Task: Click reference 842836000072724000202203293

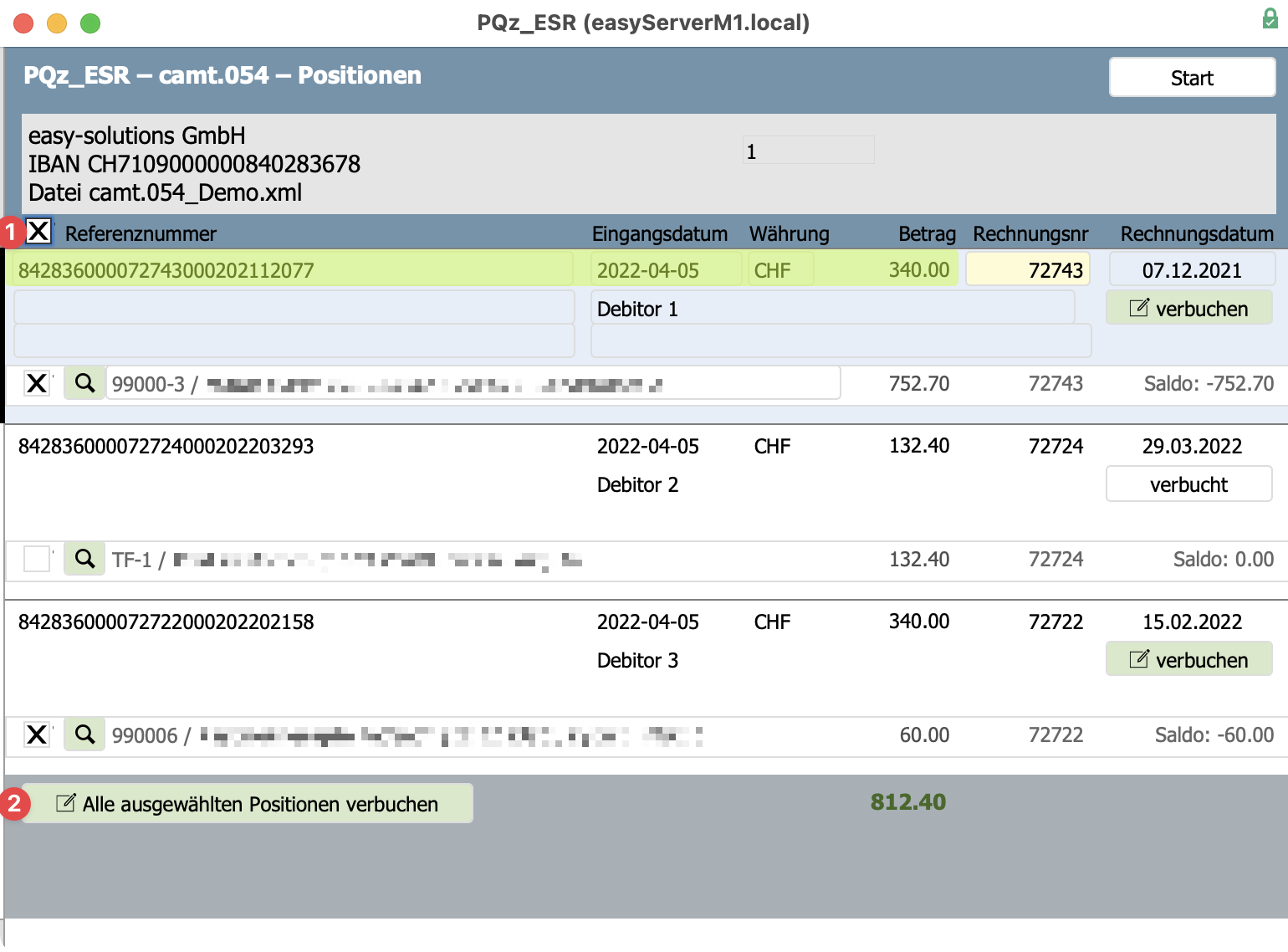Action: click(166, 446)
